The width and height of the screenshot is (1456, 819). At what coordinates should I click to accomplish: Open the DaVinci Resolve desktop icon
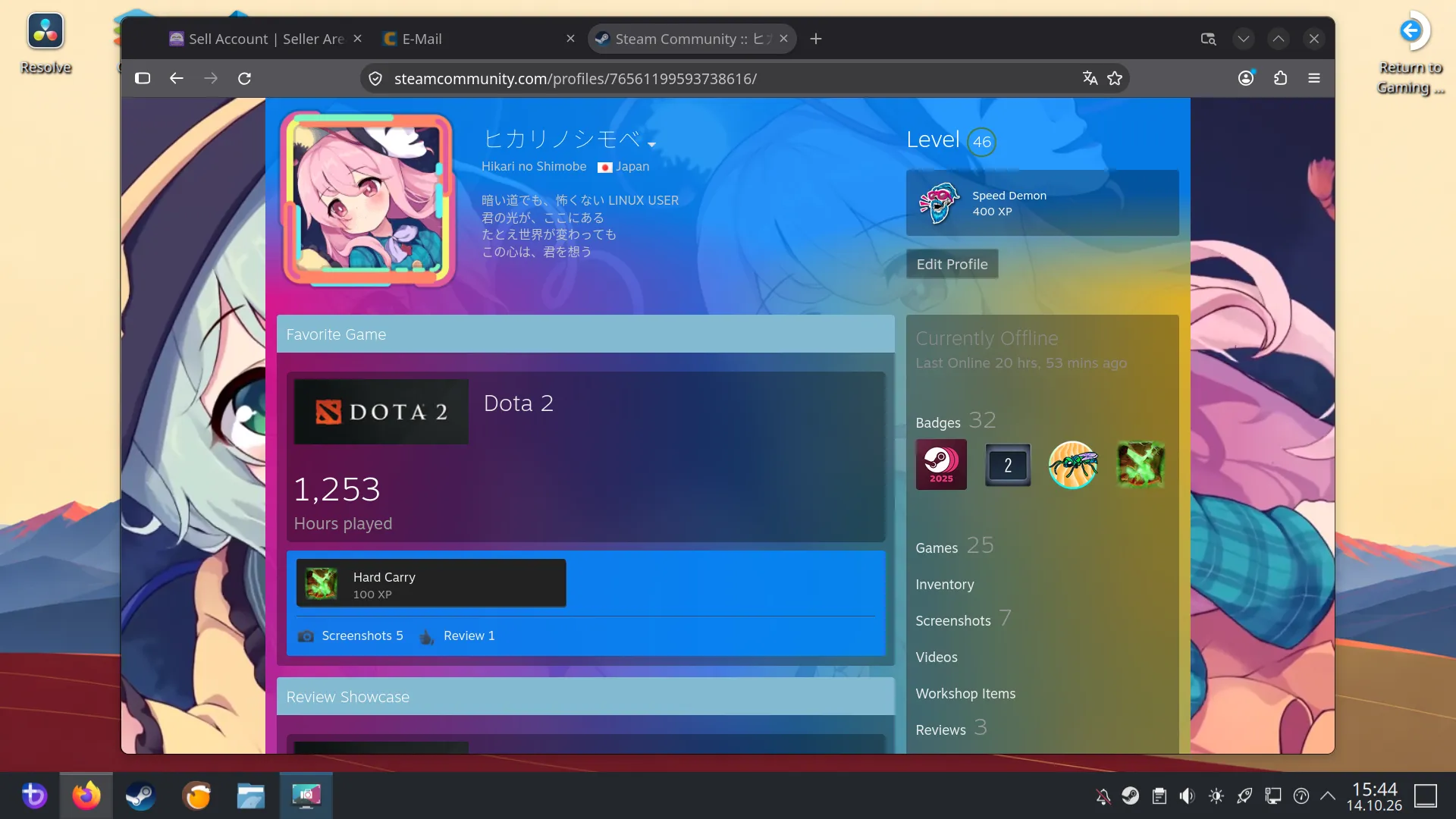(x=45, y=44)
